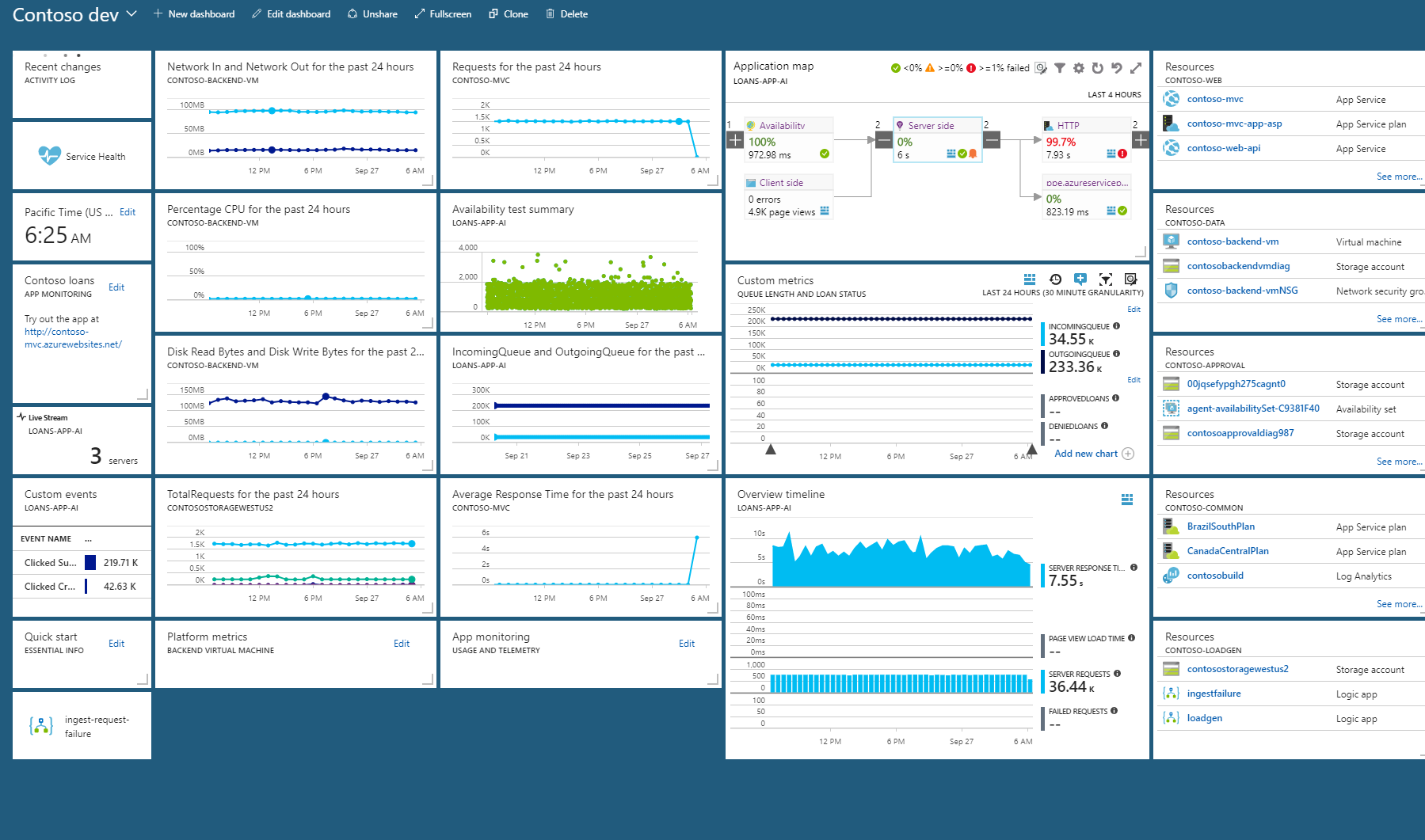
Task: Open the Custom metrics grid view icon
Action: coord(1030,279)
